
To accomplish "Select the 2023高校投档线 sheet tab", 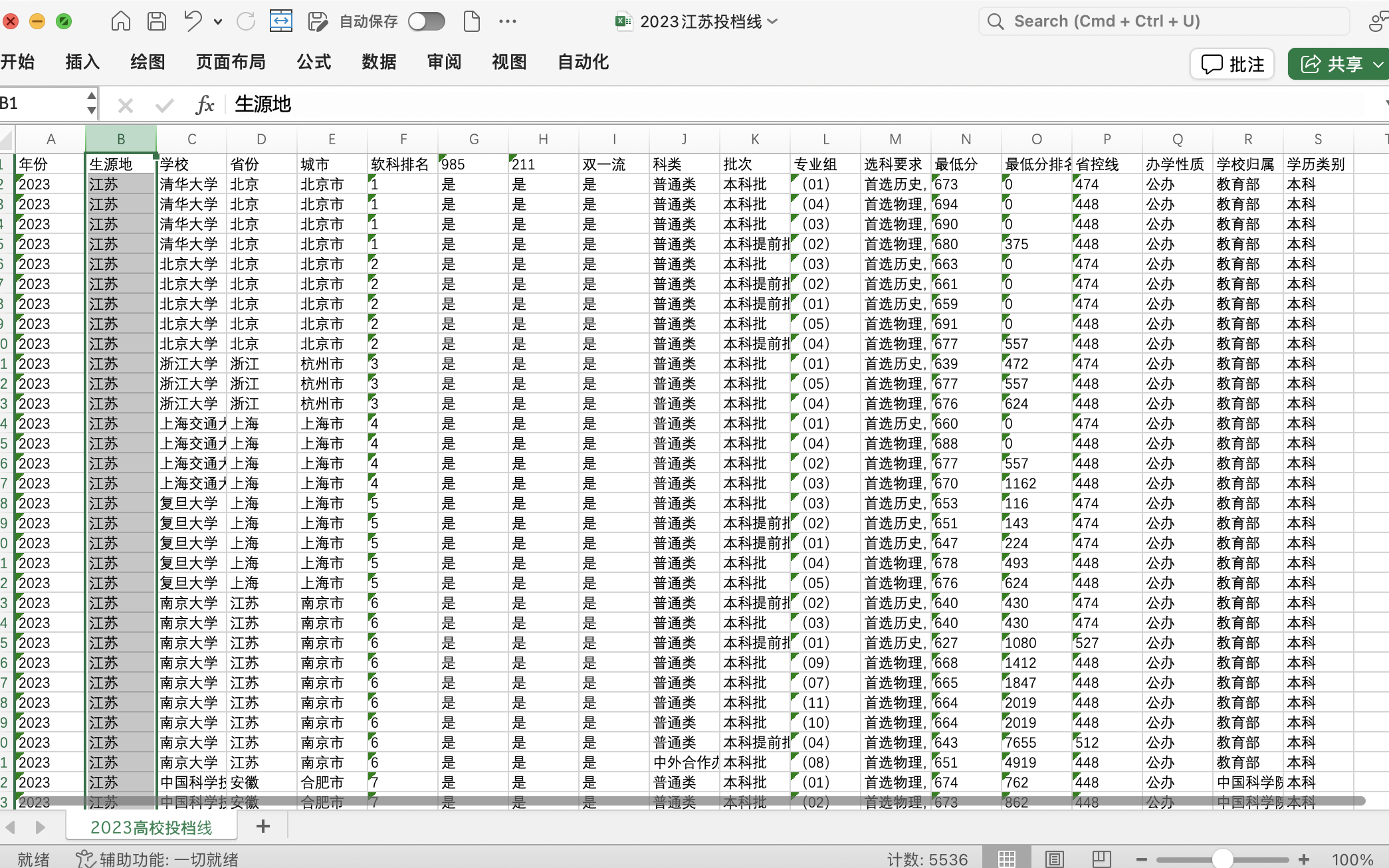I will coord(152,827).
